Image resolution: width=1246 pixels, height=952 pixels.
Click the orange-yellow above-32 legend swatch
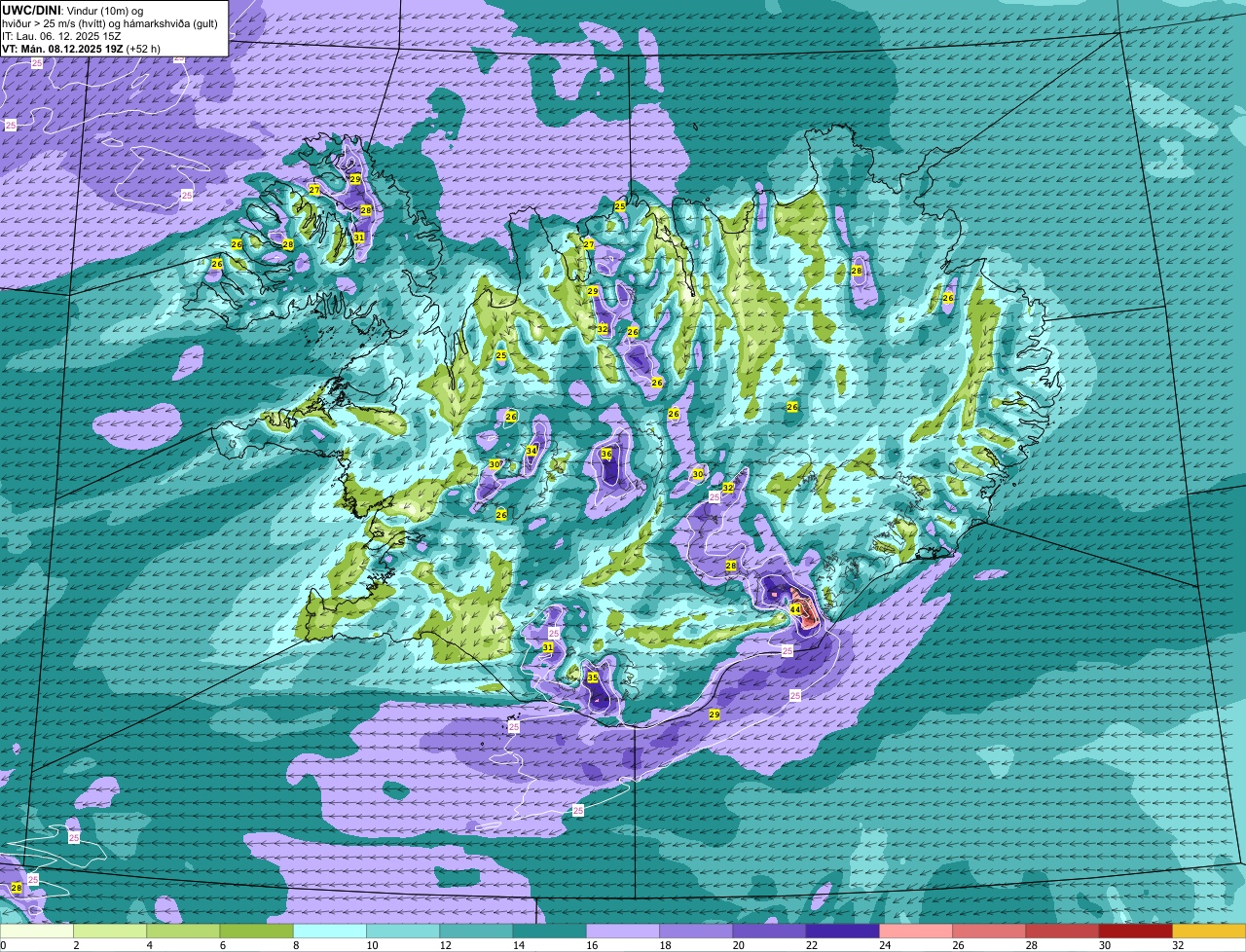click(x=1209, y=931)
